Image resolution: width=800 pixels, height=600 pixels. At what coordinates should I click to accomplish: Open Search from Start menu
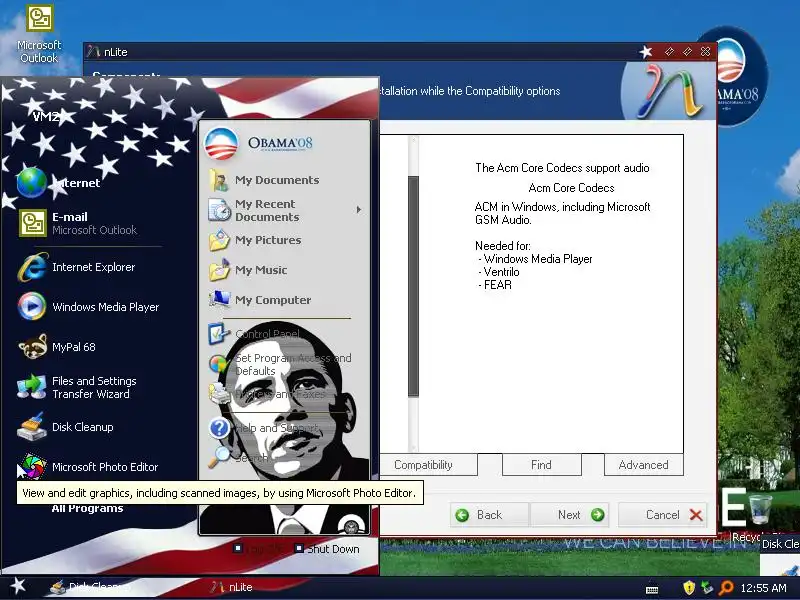[x=238, y=457]
